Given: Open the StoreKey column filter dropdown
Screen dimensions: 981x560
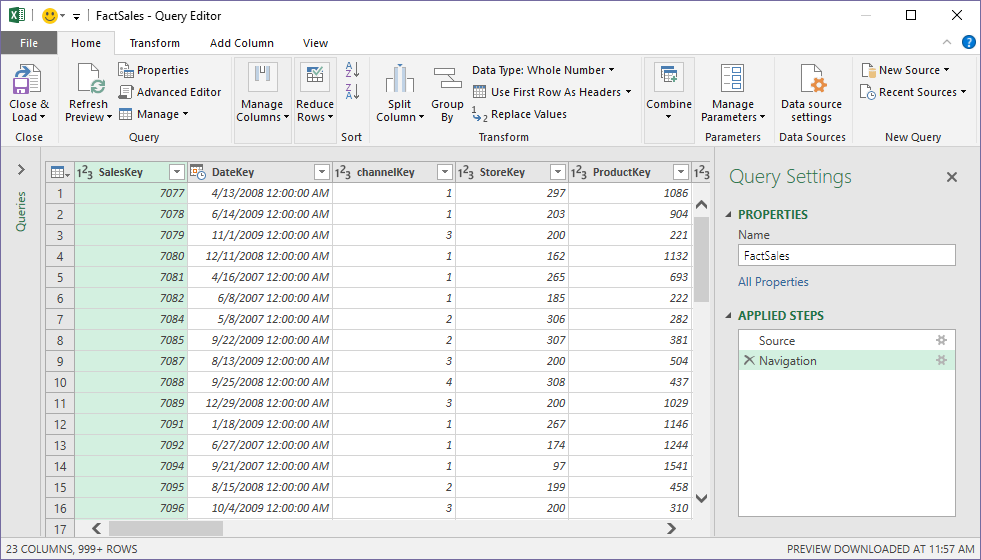Looking at the screenshot, I should coord(556,172).
